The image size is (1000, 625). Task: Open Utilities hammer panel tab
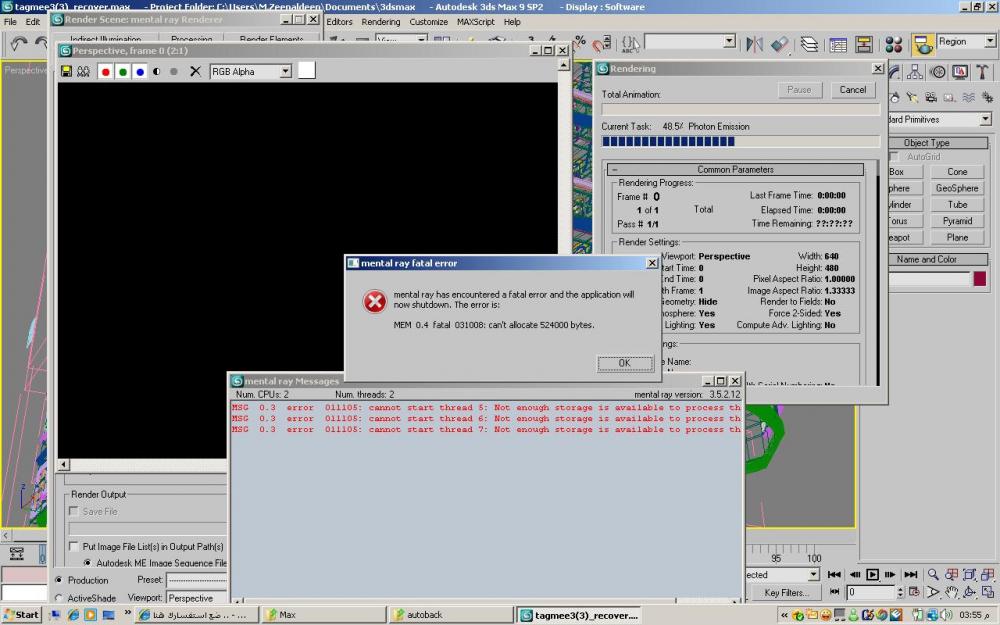982,72
